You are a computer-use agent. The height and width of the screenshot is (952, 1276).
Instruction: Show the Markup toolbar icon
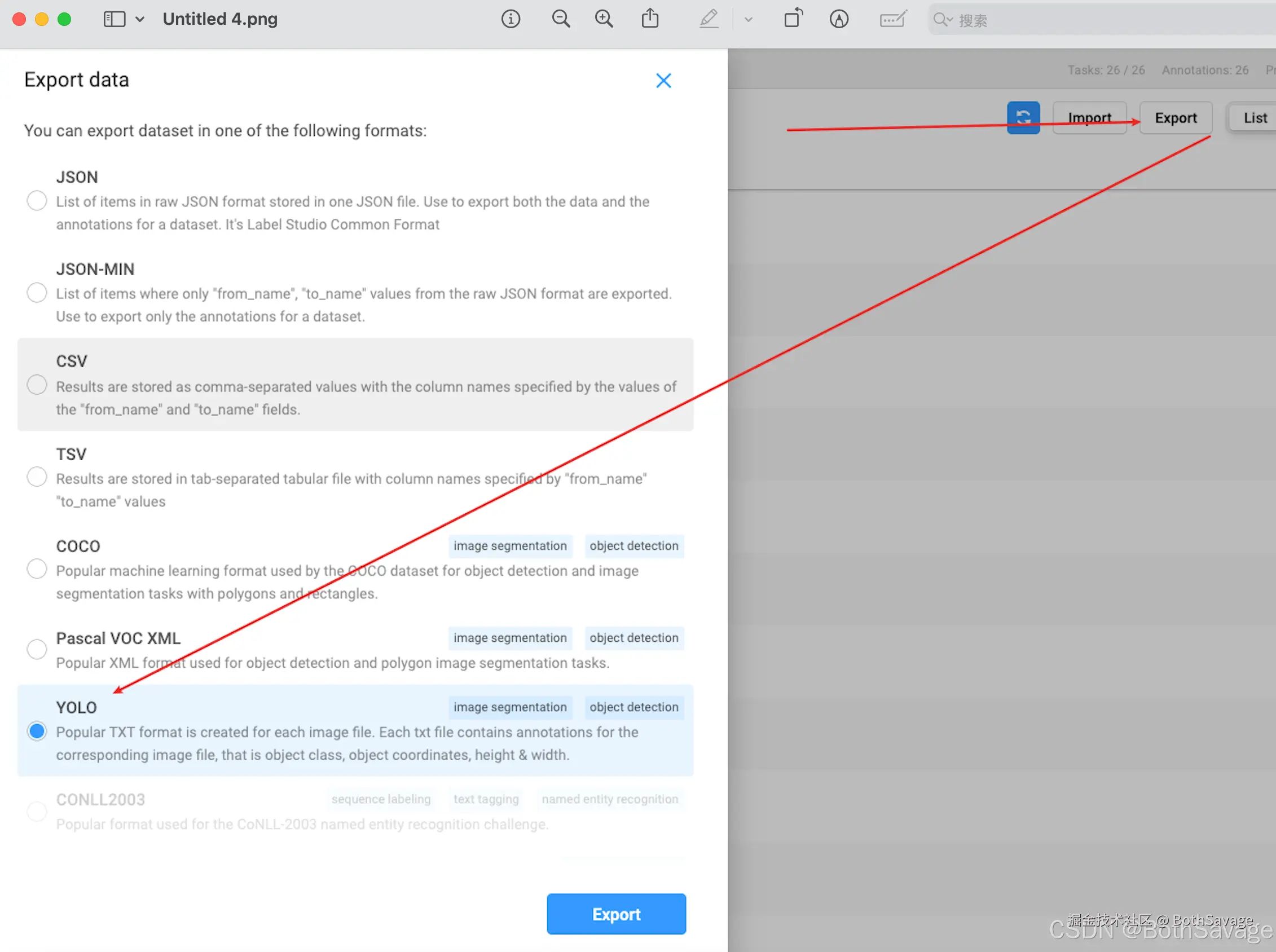coord(839,19)
